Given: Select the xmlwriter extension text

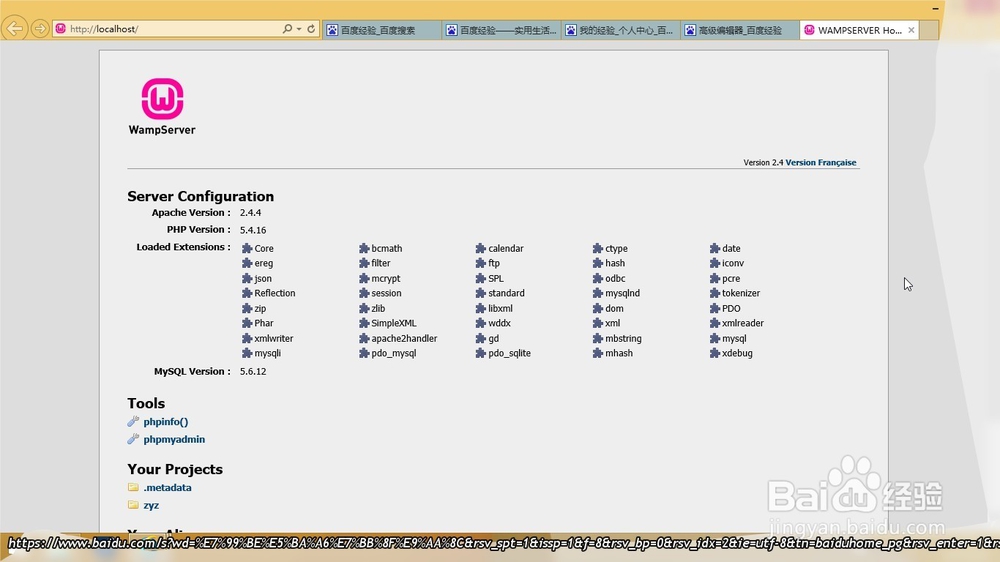Looking at the screenshot, I should tap(274, 339).
